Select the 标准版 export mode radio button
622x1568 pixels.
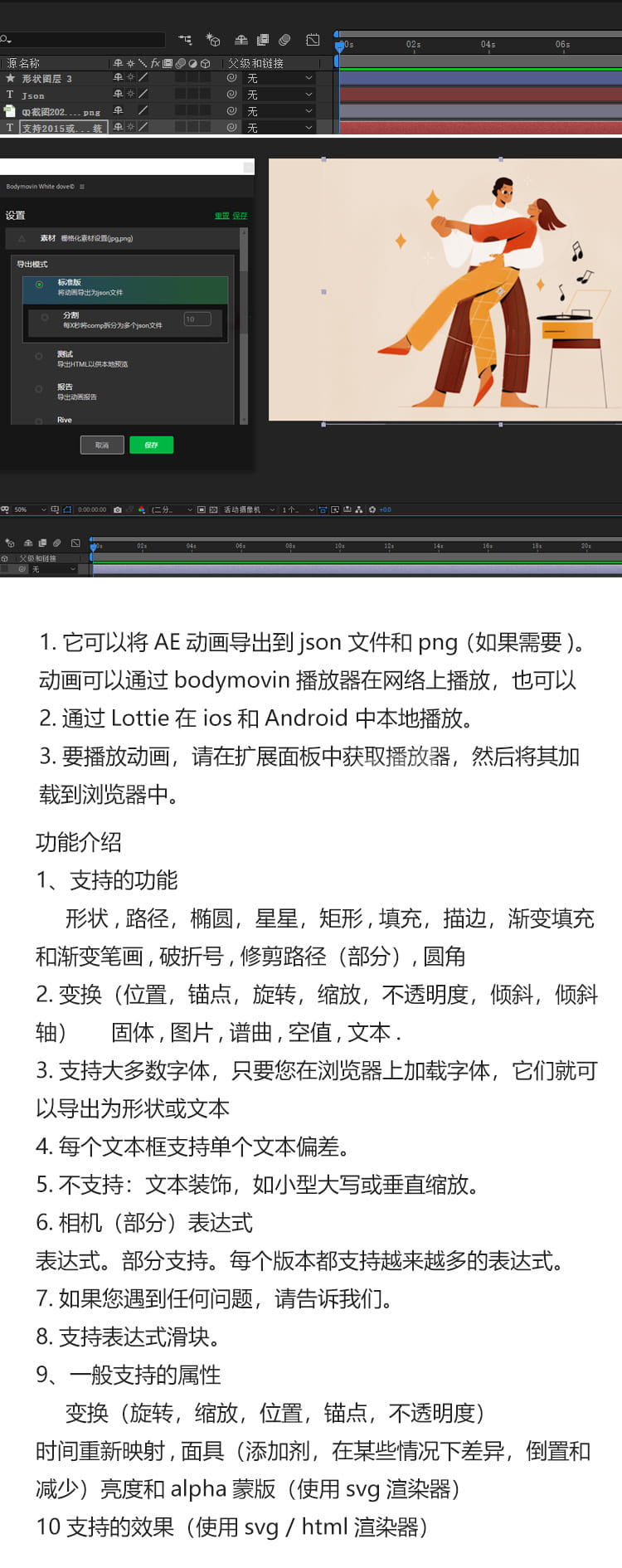[x=39, y=285]
